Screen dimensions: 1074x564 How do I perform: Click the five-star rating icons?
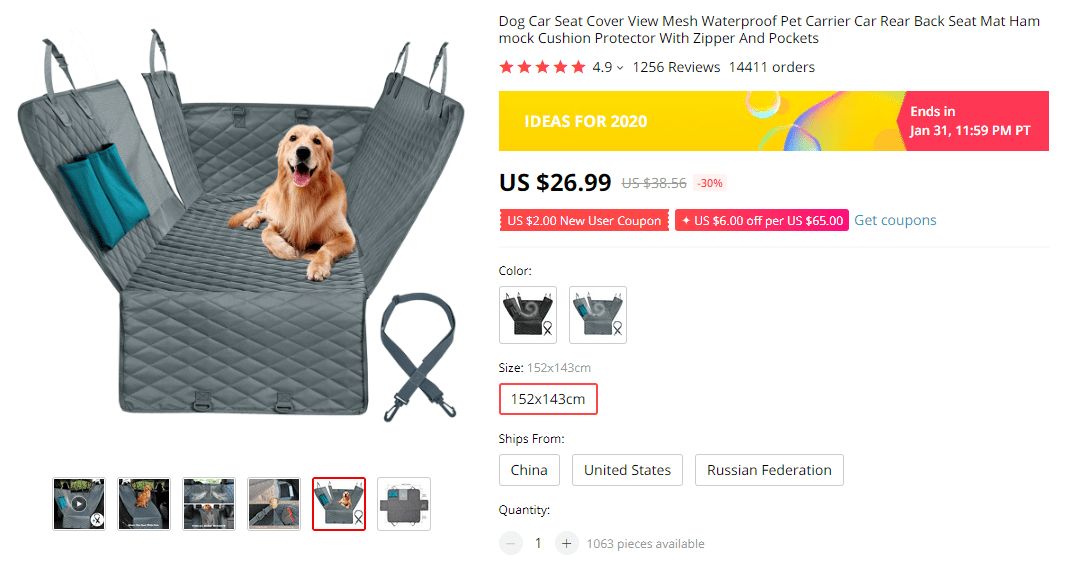point(542,67)
